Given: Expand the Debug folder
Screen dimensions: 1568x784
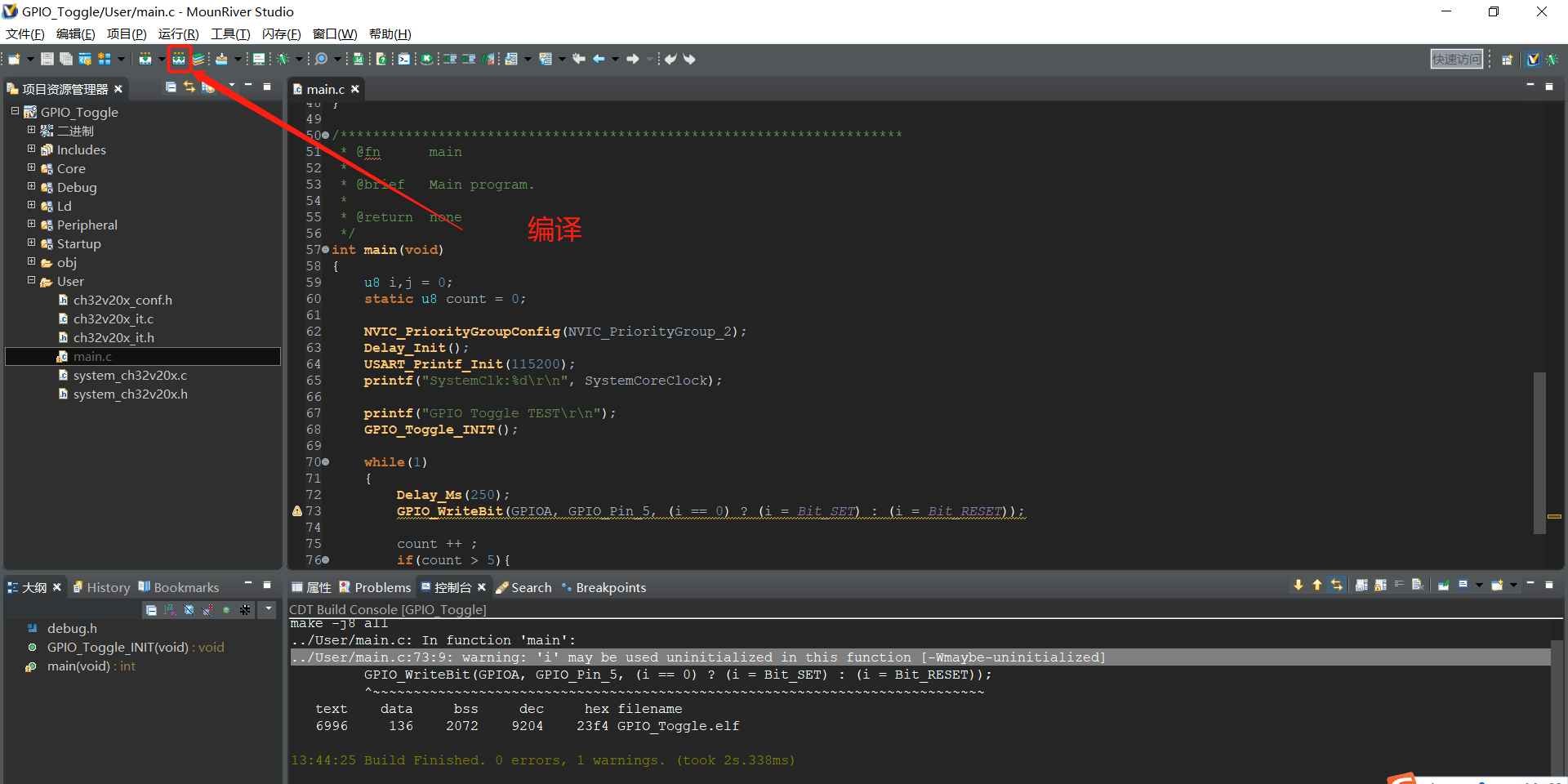Looking at the screenshot, I should (x=31, y=186).
